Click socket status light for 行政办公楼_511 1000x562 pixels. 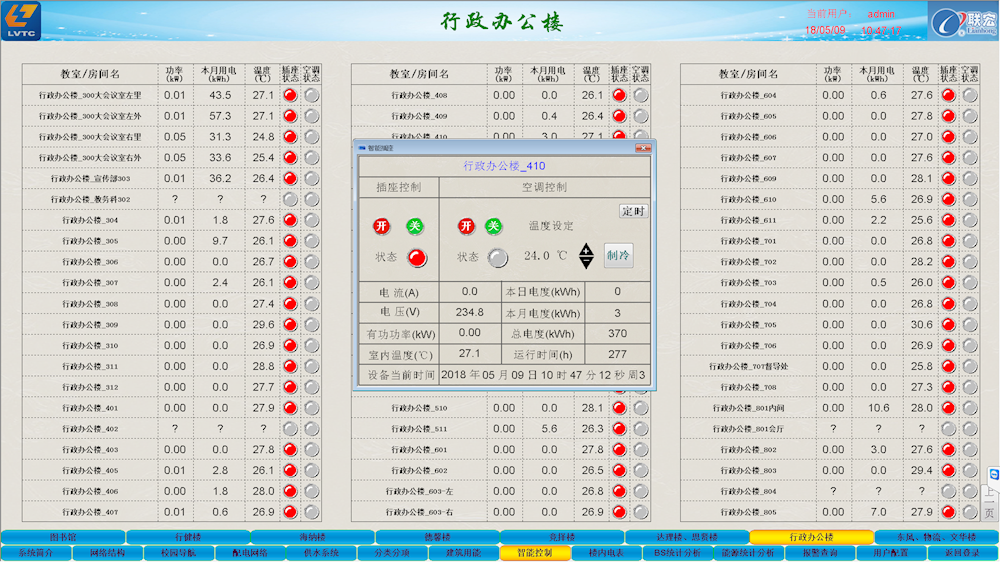tap(619, 429)
